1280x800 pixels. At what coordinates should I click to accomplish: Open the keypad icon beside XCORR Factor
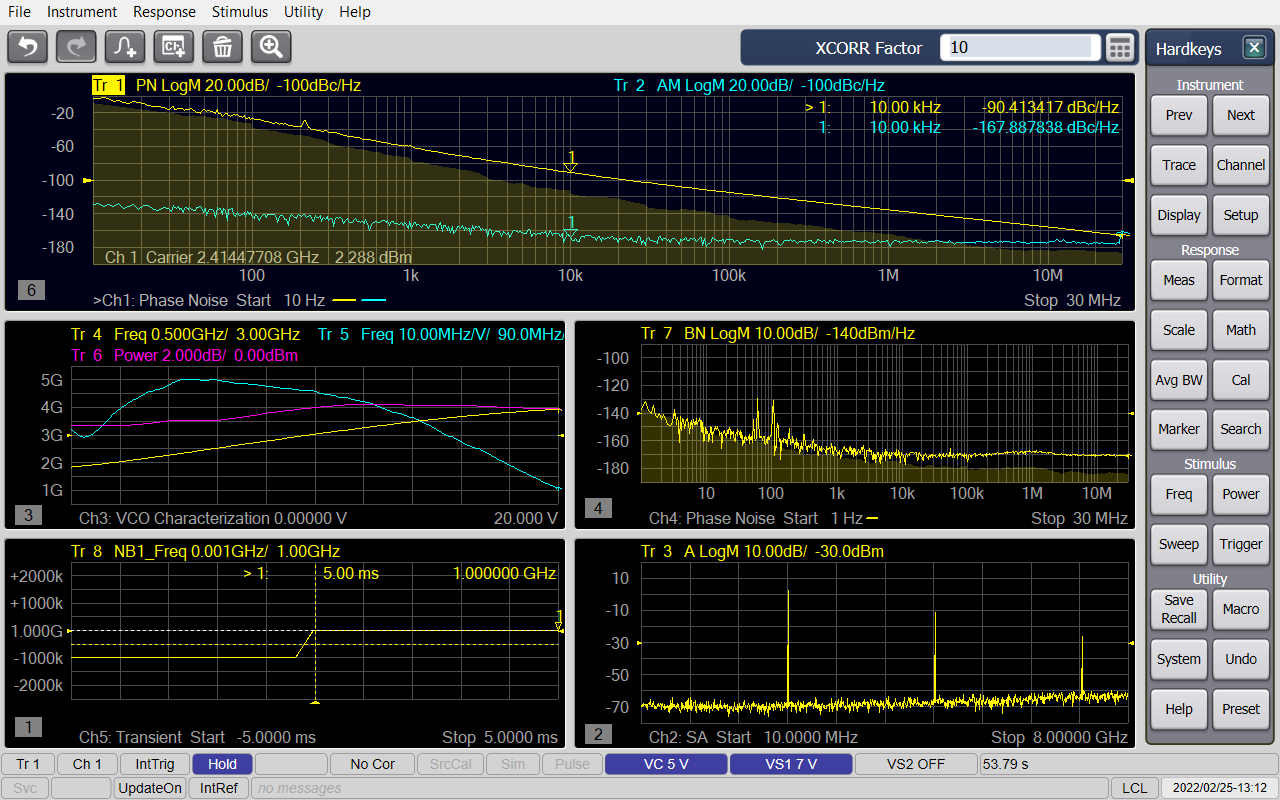1119,47
